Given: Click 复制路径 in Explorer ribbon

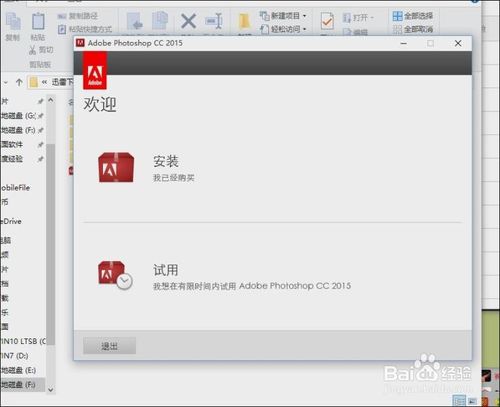Looking at the screenshot, I should pyautogui.click(x=78, y=16).
